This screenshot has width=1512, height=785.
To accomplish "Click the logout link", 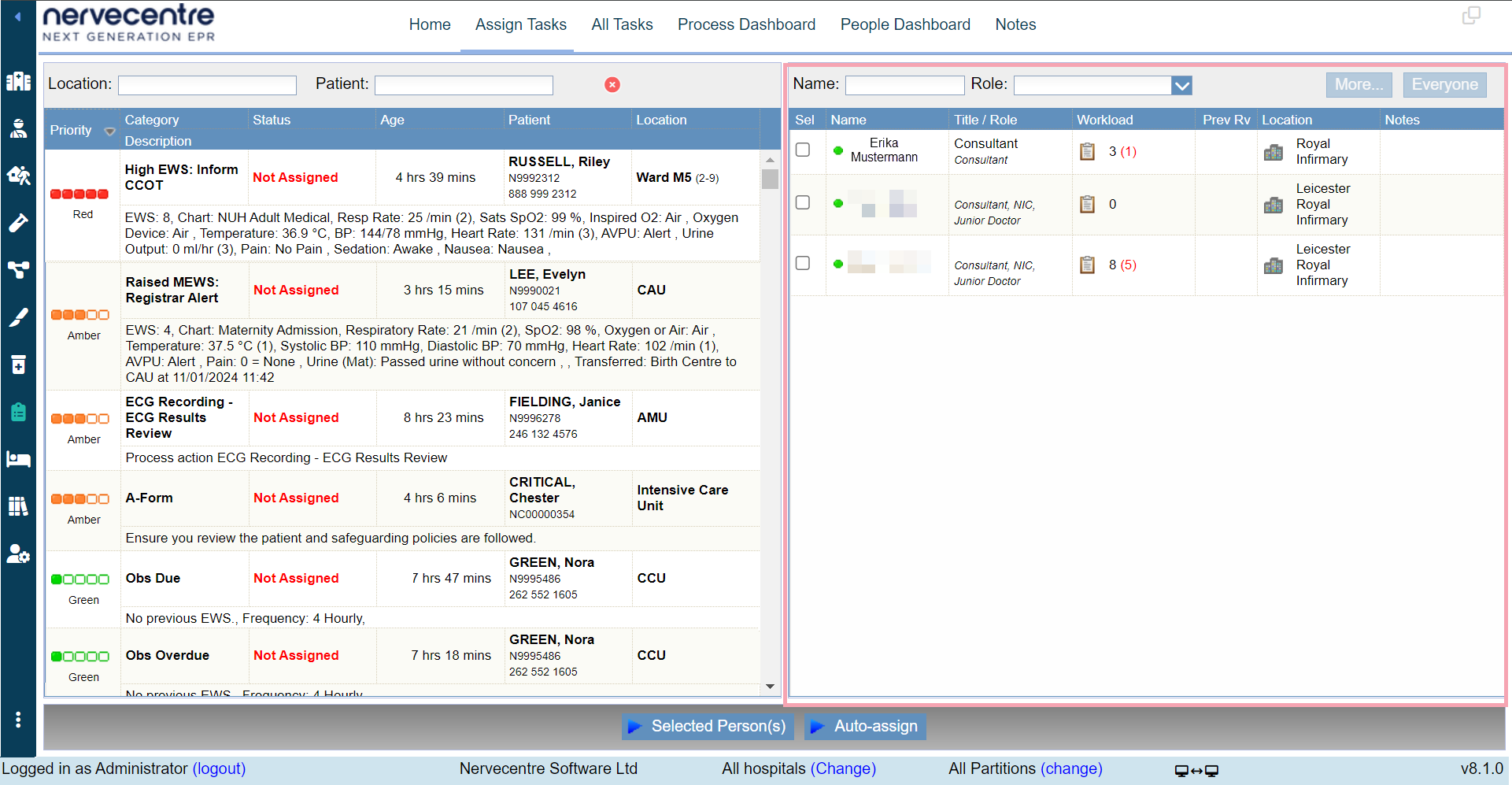I will (x=219, y=768).
